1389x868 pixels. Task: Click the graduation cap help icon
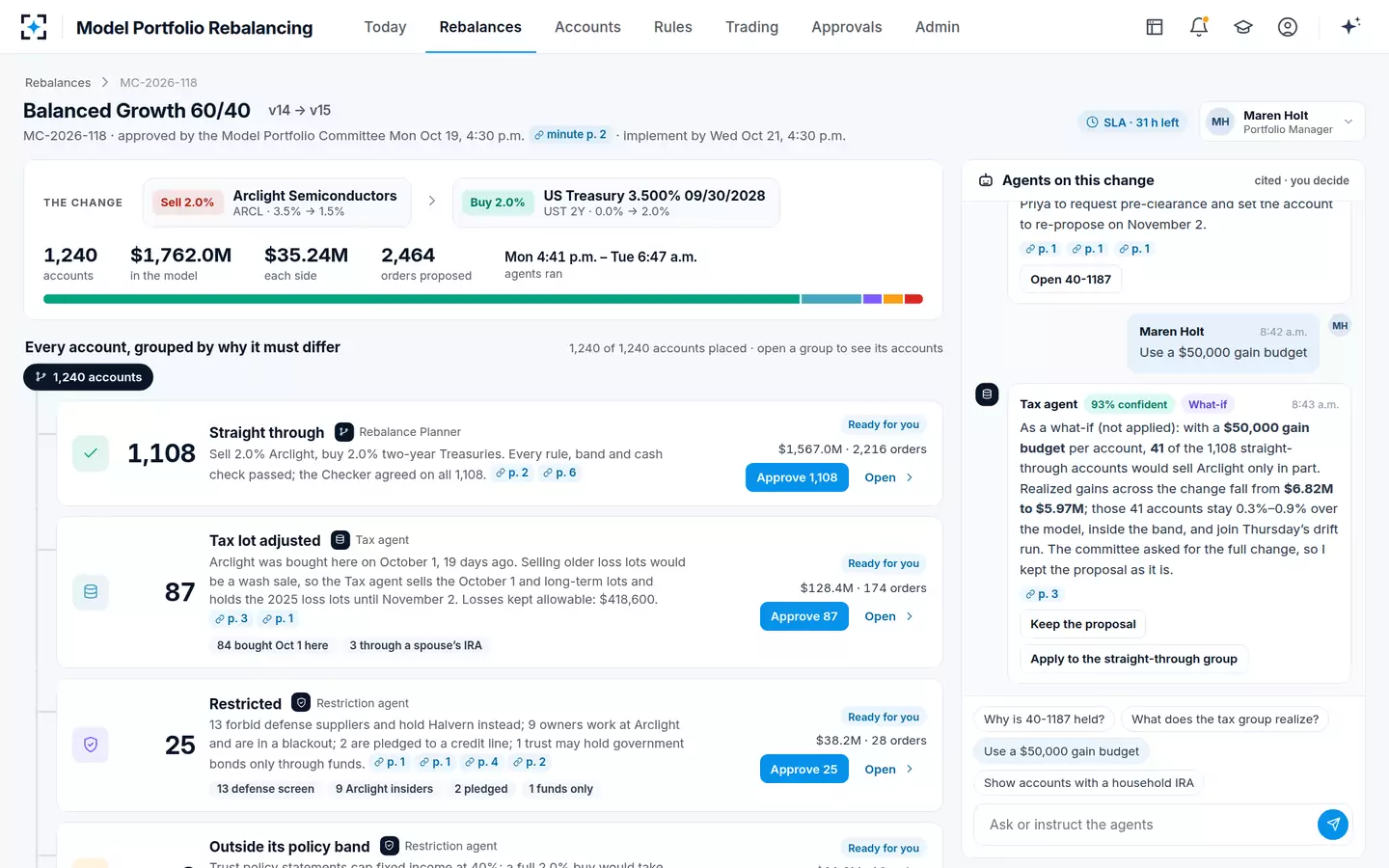point(1243,27)
